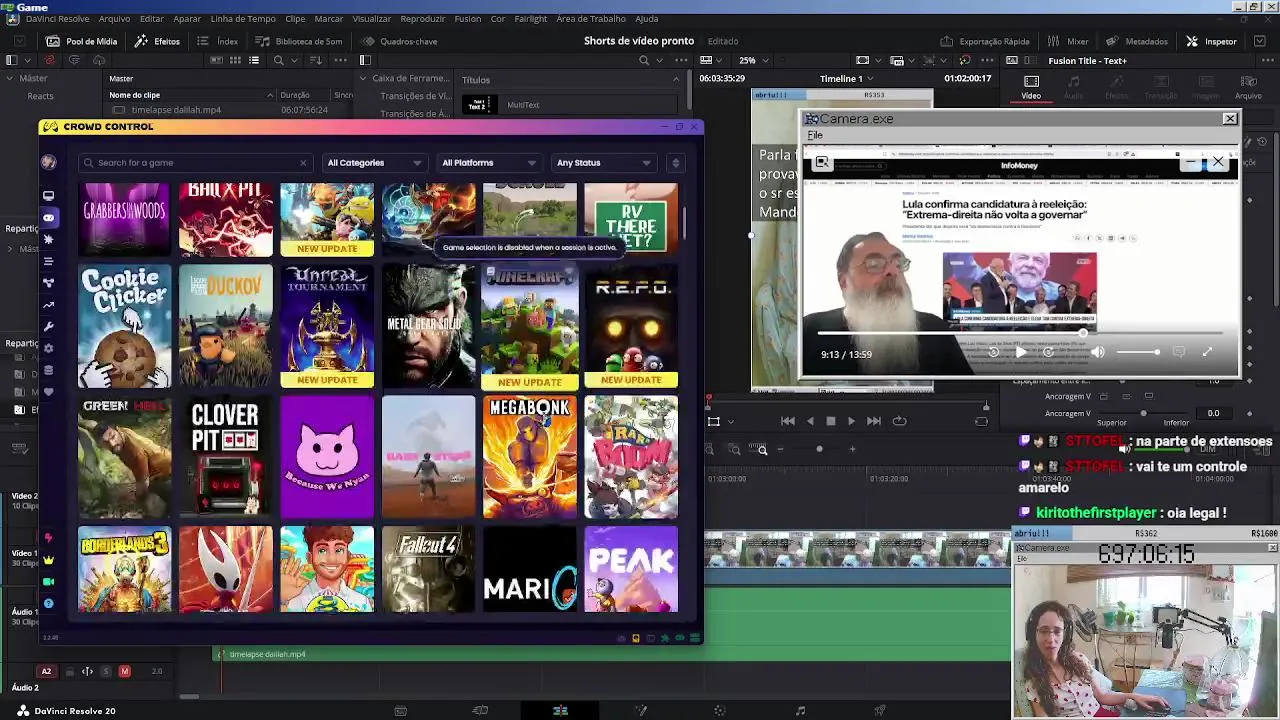This screenshot has height=720, width=1280.
Task: Click the sort icon beside Any Status
Action: [x=675, y=163]
